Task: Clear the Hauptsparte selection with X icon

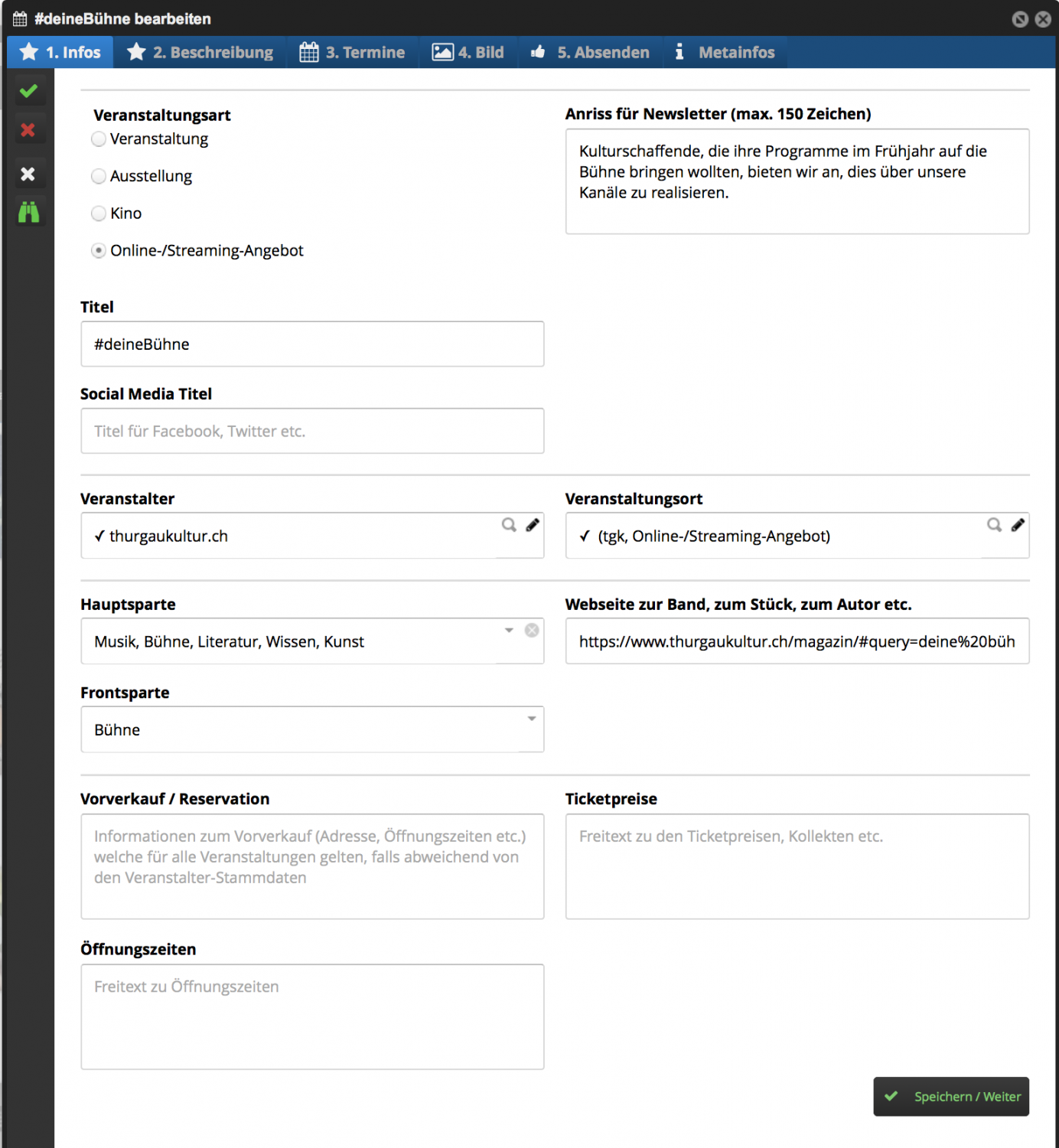Action: point(532,630)
